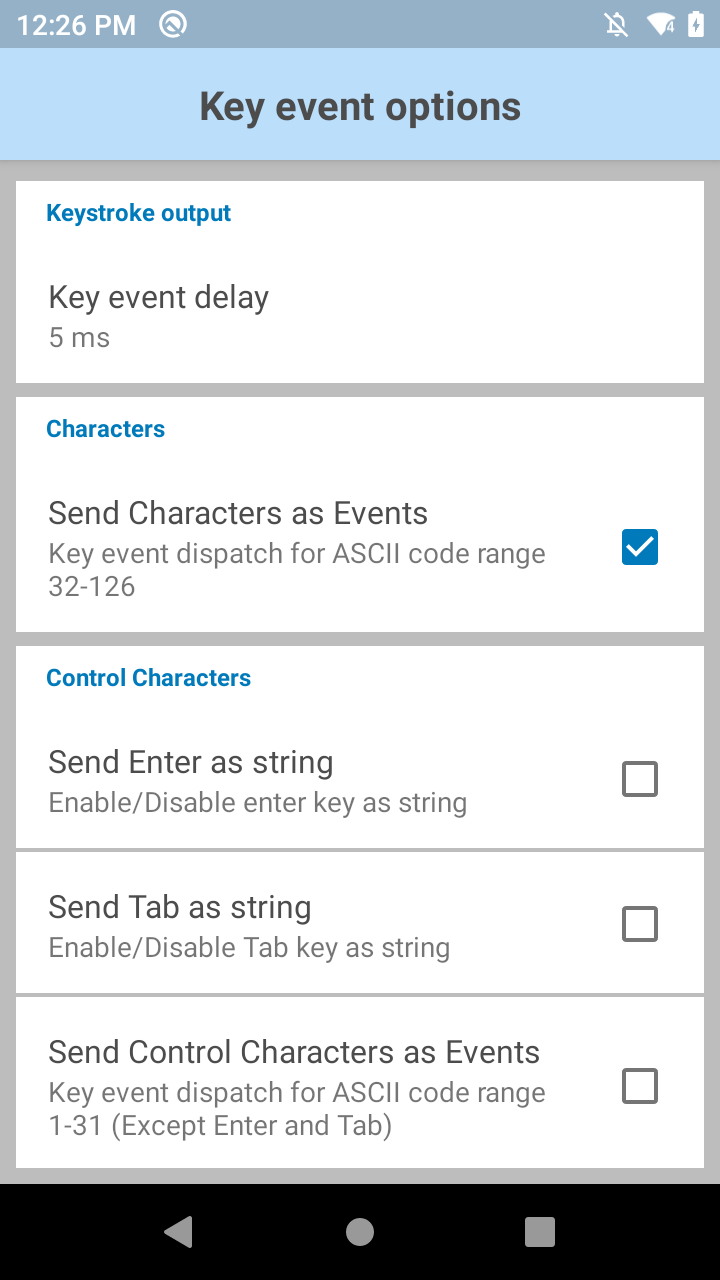
Task: Tap the Wi-Fi signal status icon
Action: pyautogui.click(x=660, y=24)
